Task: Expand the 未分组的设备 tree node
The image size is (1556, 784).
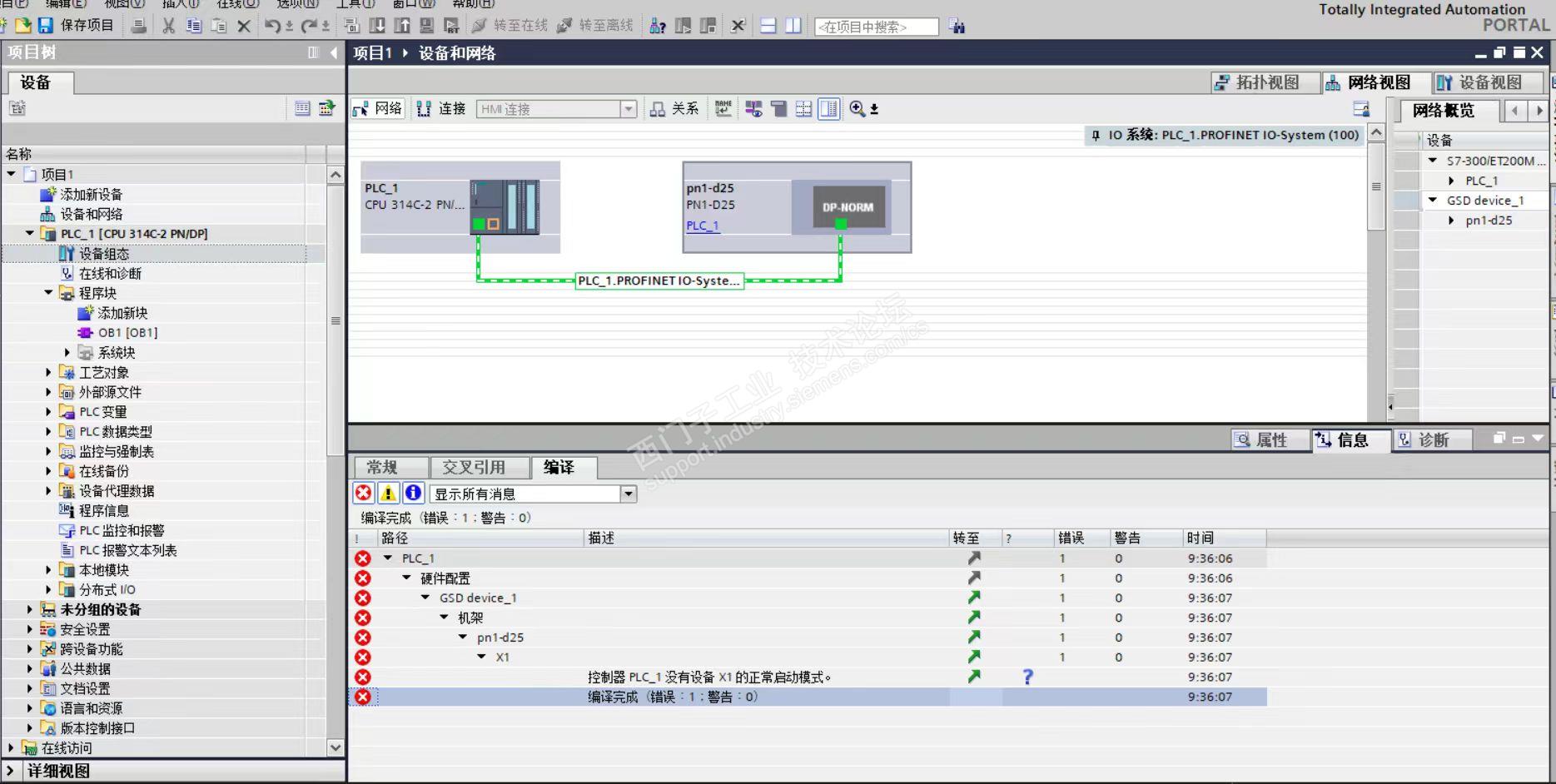Action: point(29,609)
